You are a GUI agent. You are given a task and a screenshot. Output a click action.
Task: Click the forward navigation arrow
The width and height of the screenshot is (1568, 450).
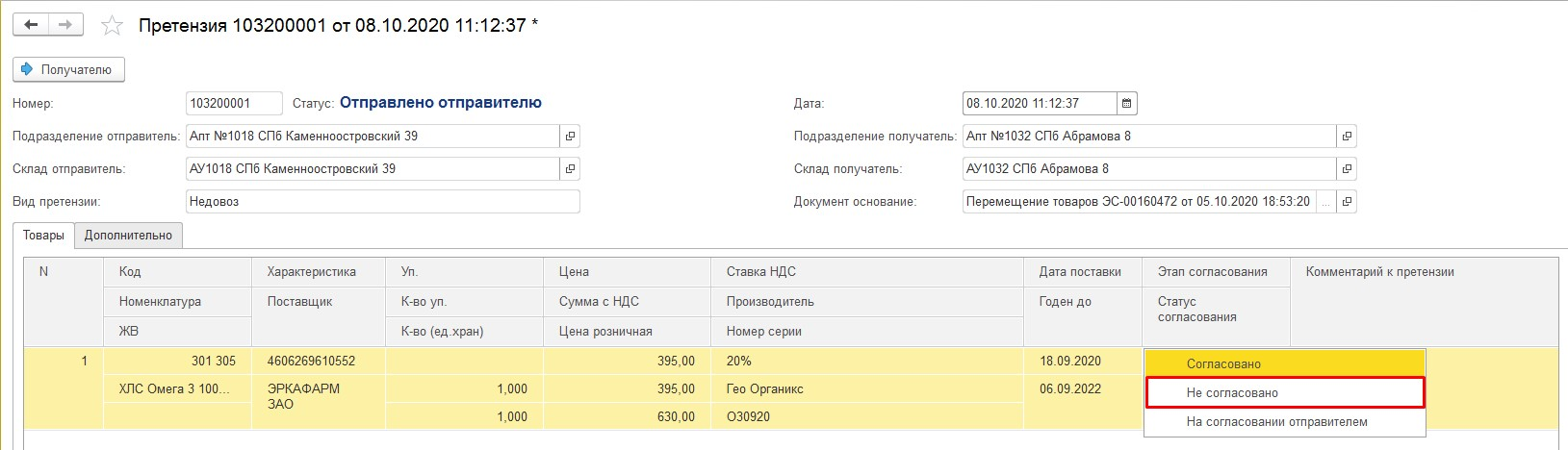click(65, 25)
